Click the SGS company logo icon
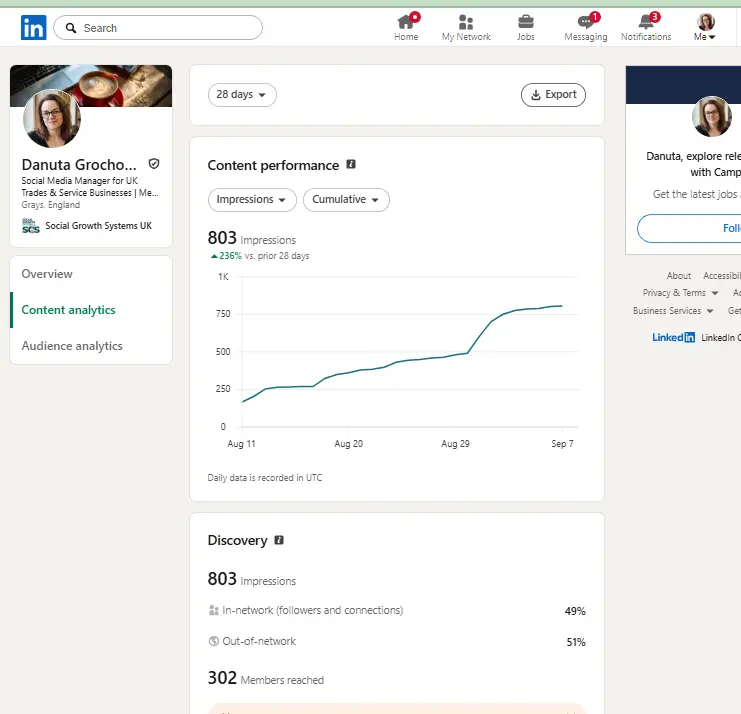 (x=31, y=226)
